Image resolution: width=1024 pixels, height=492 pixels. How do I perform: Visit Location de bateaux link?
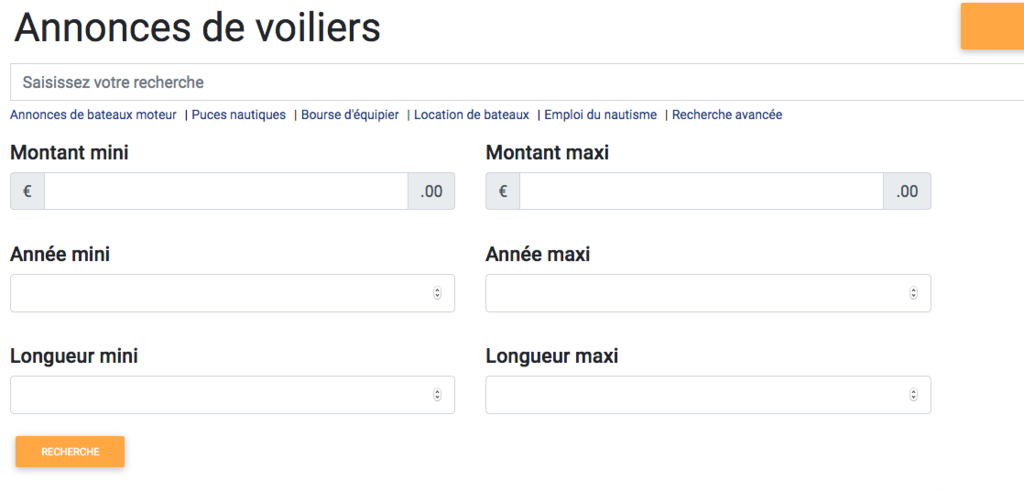coord(471,115)
